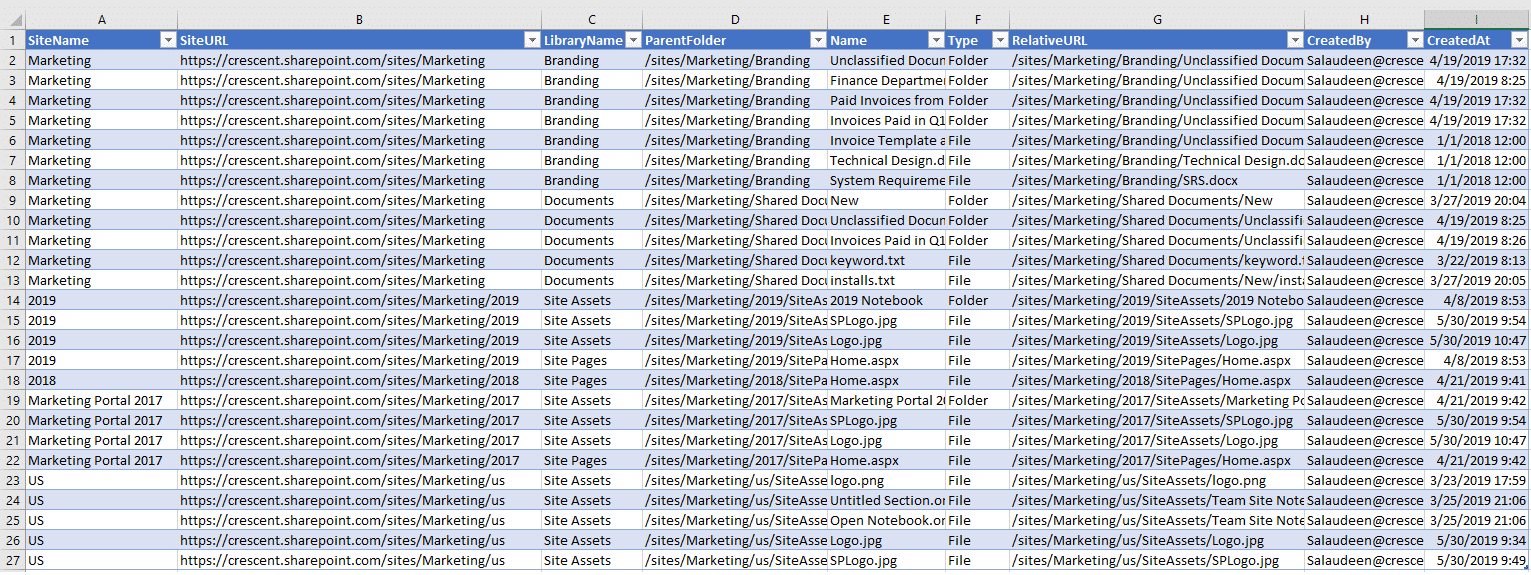Screen dimensions: 1531x575
Task: Open the SiteName filter dropdown
Action: 167,40
